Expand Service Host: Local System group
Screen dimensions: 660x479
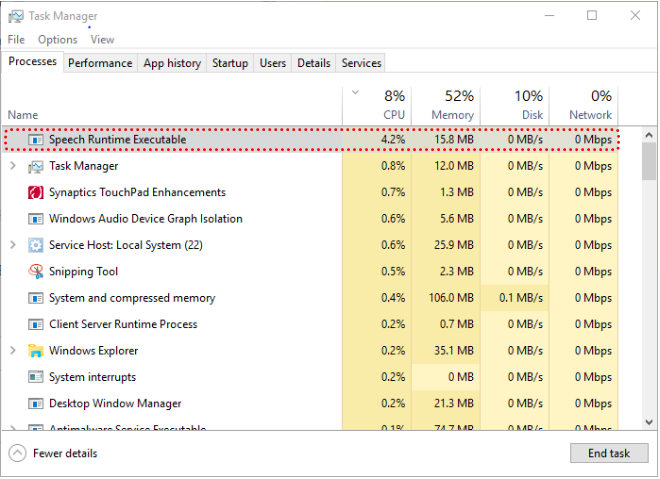pos(13,245)
